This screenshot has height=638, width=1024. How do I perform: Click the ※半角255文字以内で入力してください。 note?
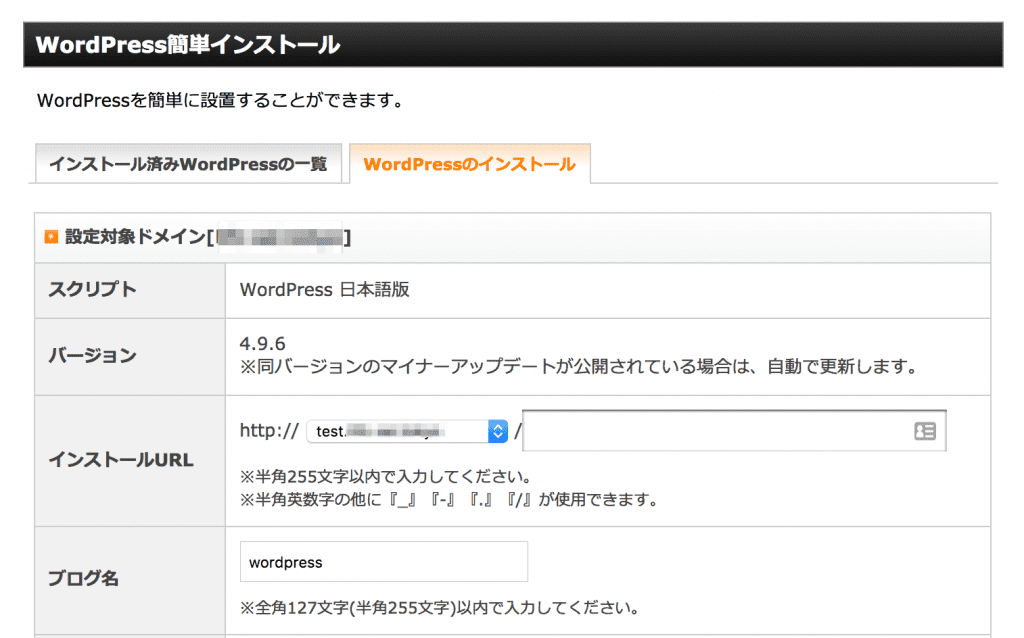pyautogui.click(x=387, y=476)
